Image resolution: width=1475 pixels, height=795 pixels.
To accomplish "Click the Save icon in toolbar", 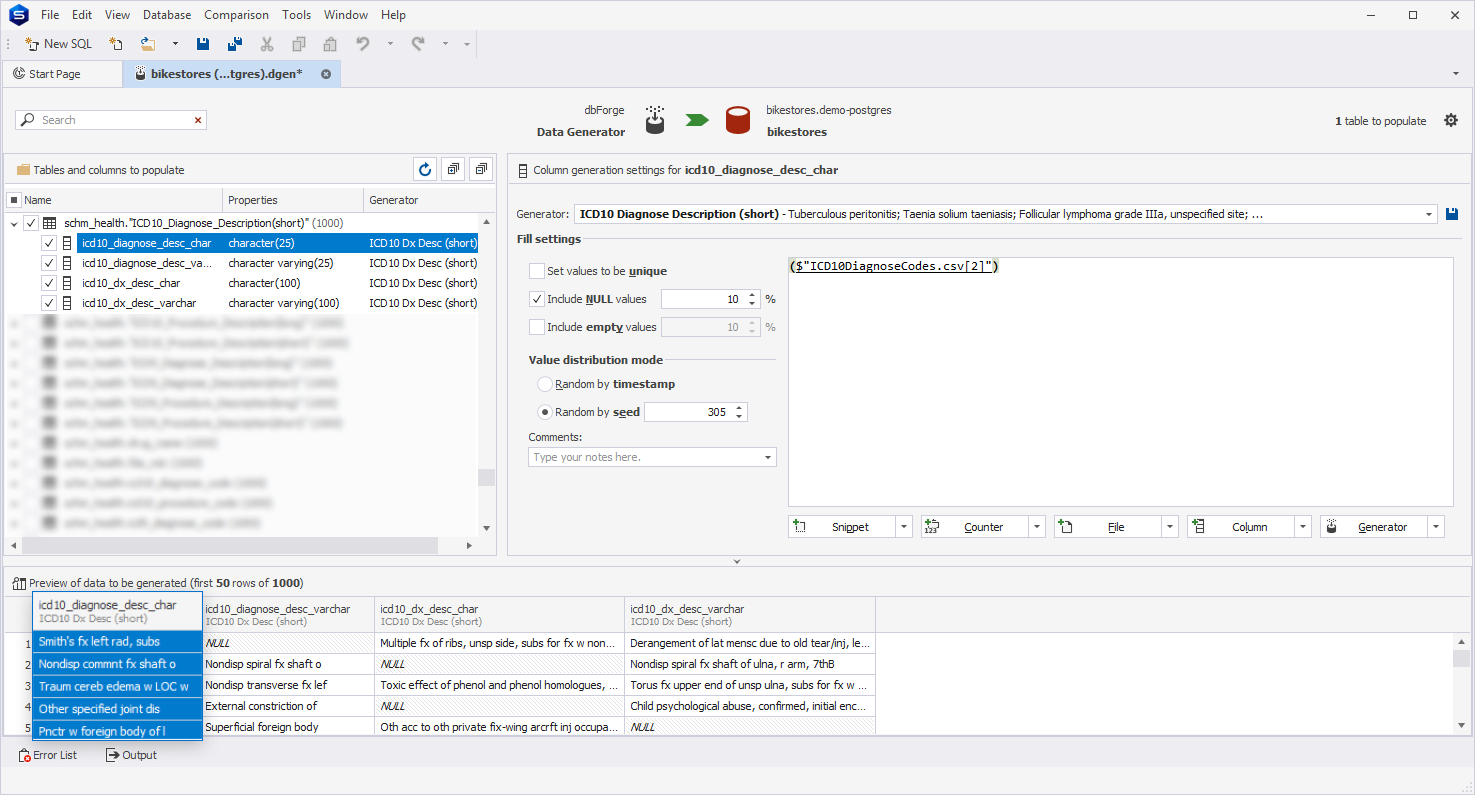I will (x=203, y=44).
